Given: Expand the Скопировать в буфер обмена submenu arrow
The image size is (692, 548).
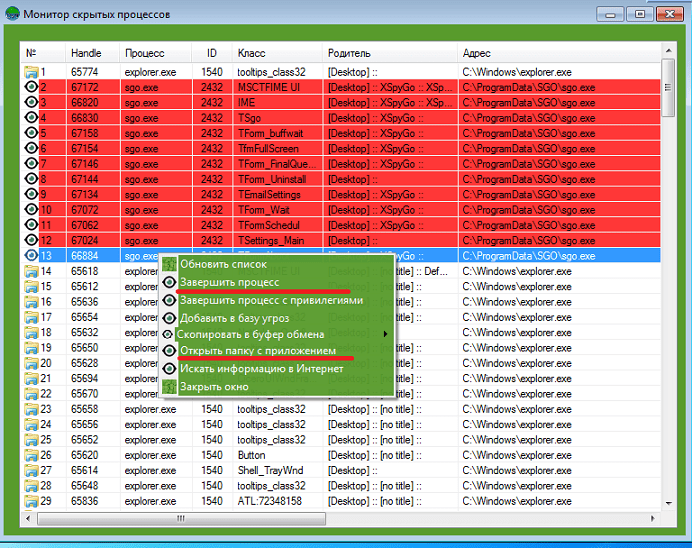Looking at the screenshot, I should tap(385, 334).
